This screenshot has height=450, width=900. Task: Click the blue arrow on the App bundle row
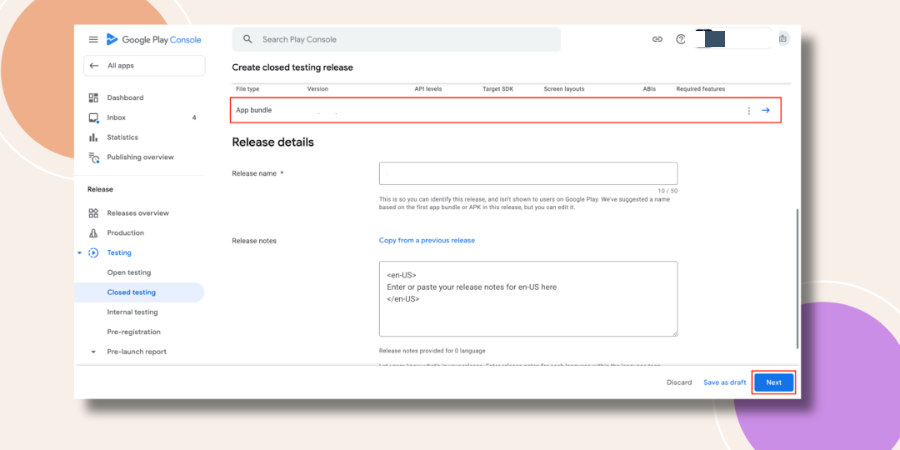[x=766, y=110]
